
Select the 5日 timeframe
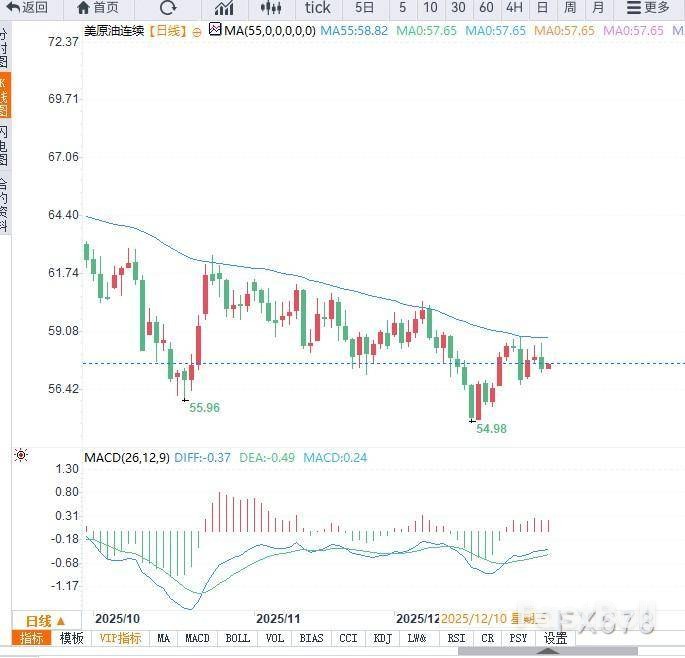(365, 8)
